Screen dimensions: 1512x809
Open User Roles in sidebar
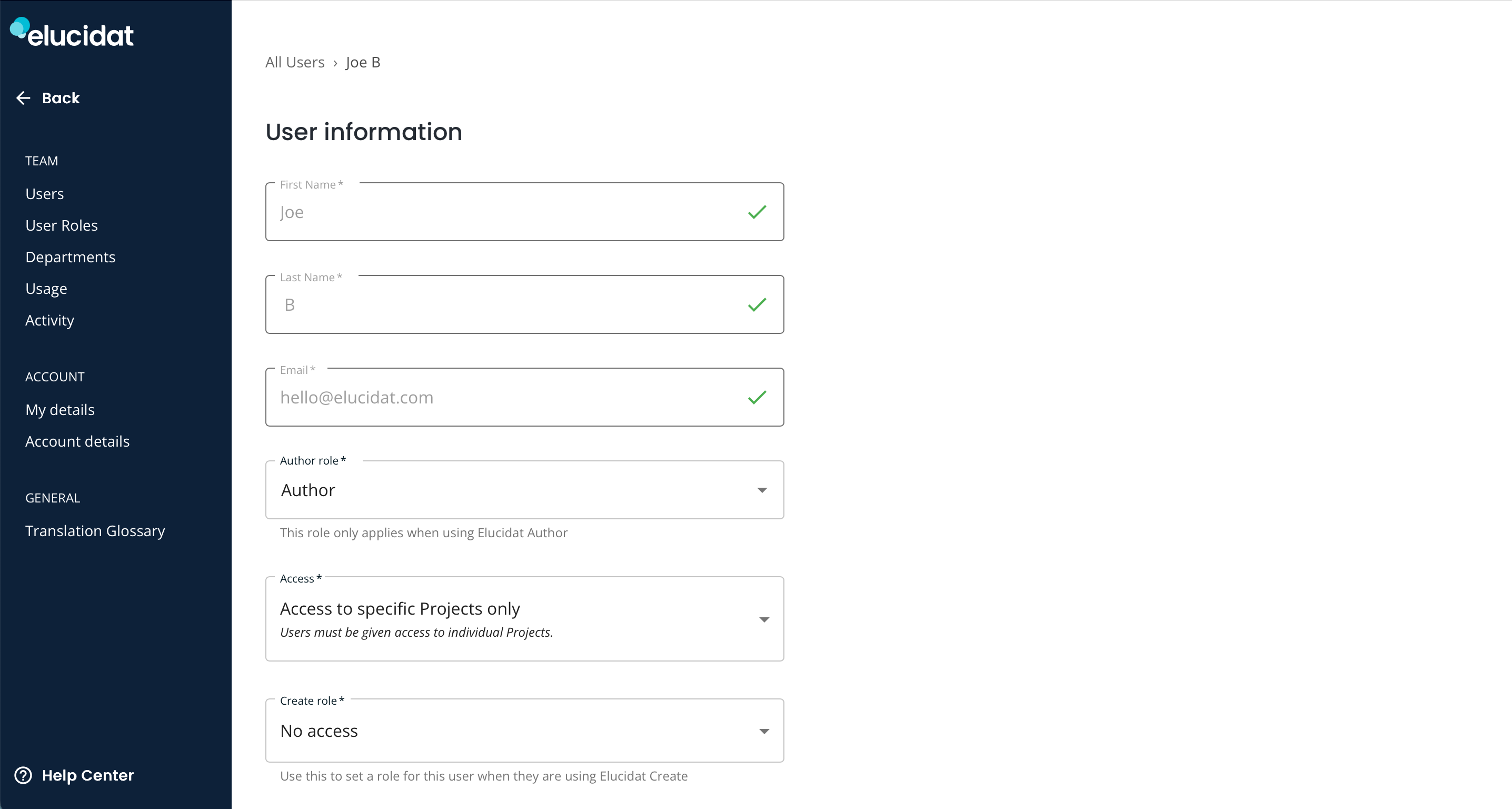62,225
